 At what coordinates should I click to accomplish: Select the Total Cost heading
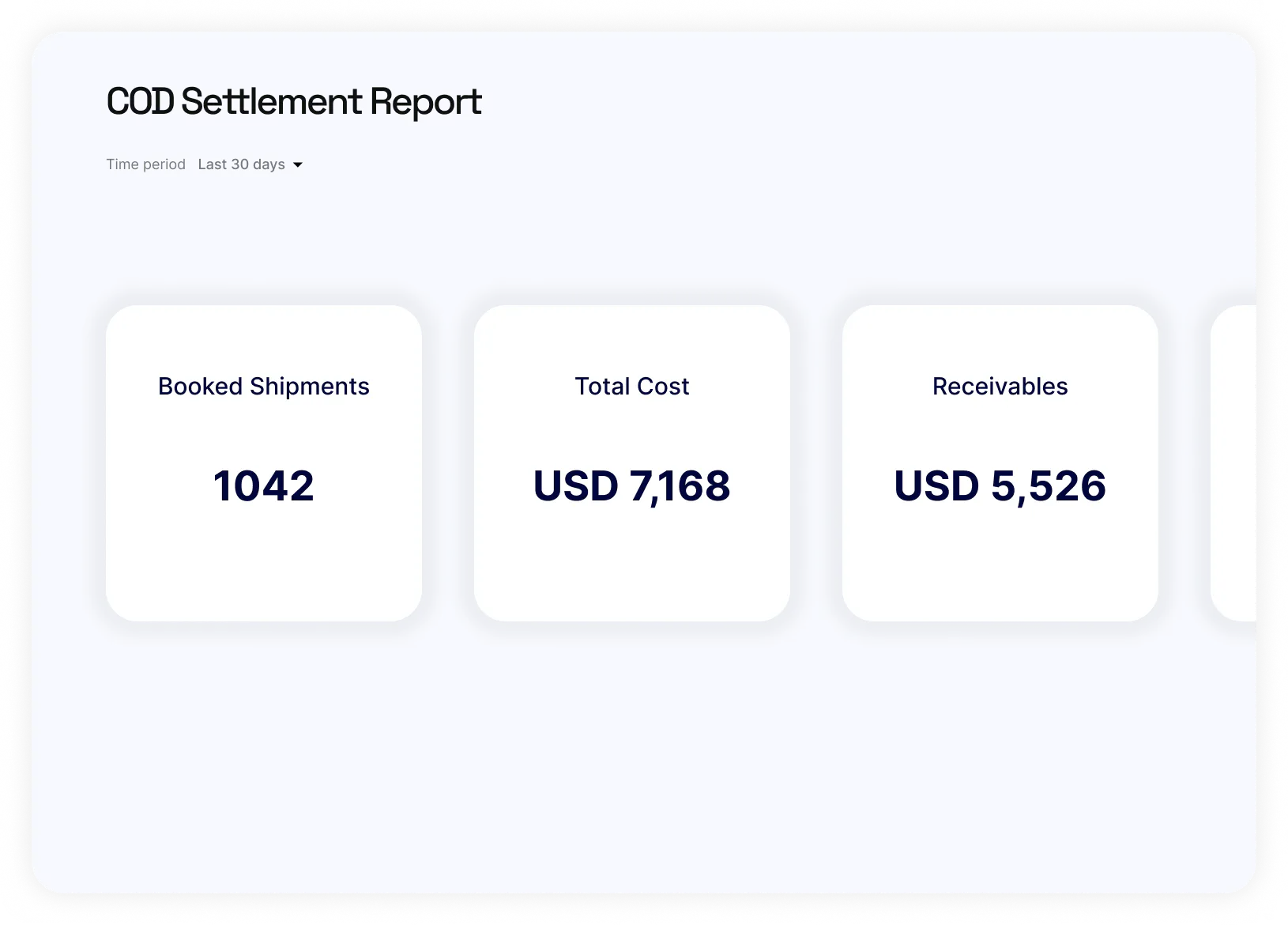click(631, 386)
